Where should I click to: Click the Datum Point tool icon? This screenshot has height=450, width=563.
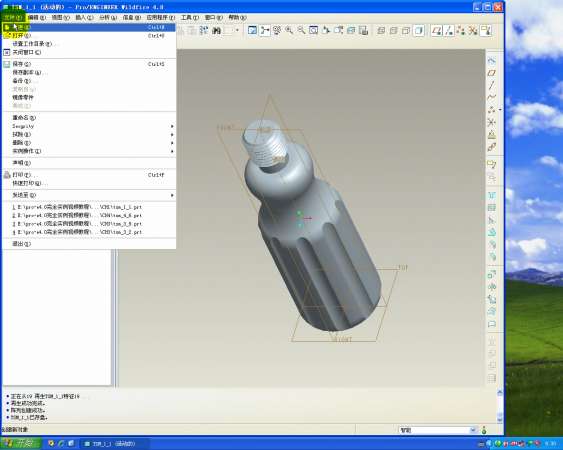[x=492, y=110]
